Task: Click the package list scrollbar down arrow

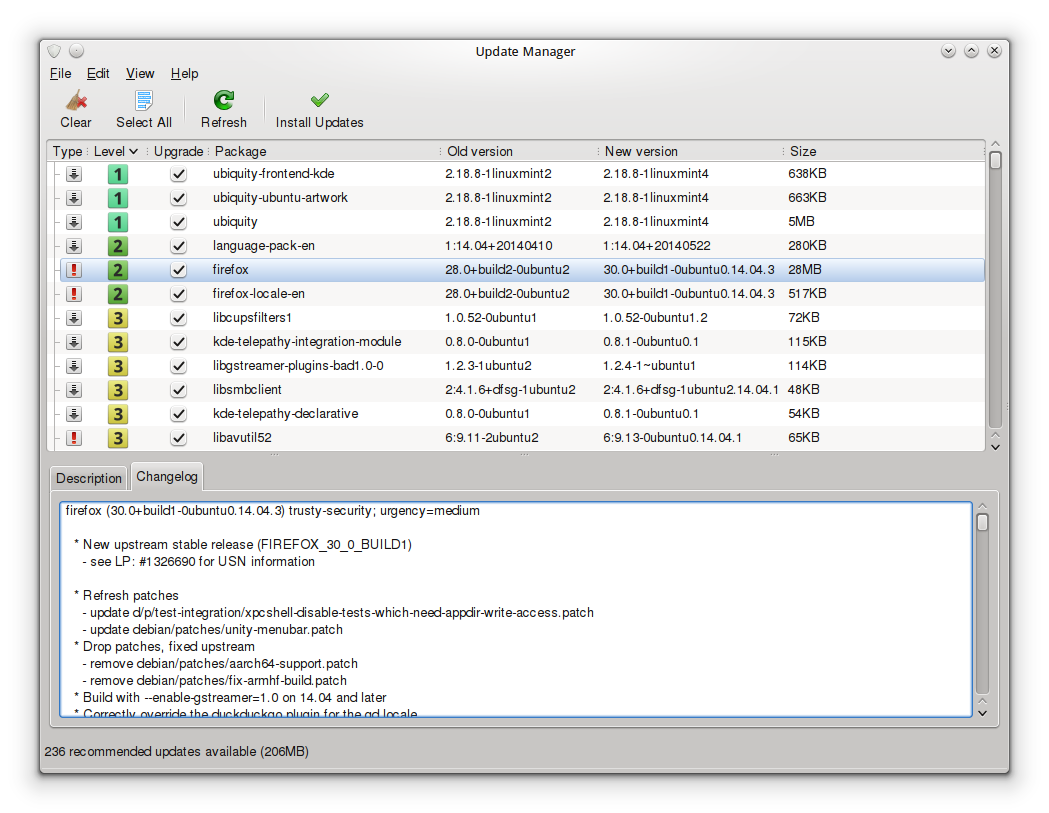Action: (x=995, y=447)
